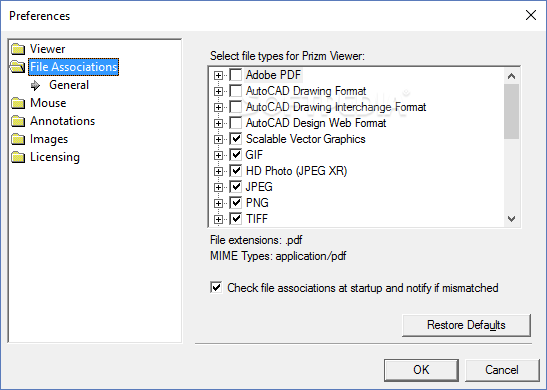
Task: Click the Licensing folder icon
Action: coord(18,157)
